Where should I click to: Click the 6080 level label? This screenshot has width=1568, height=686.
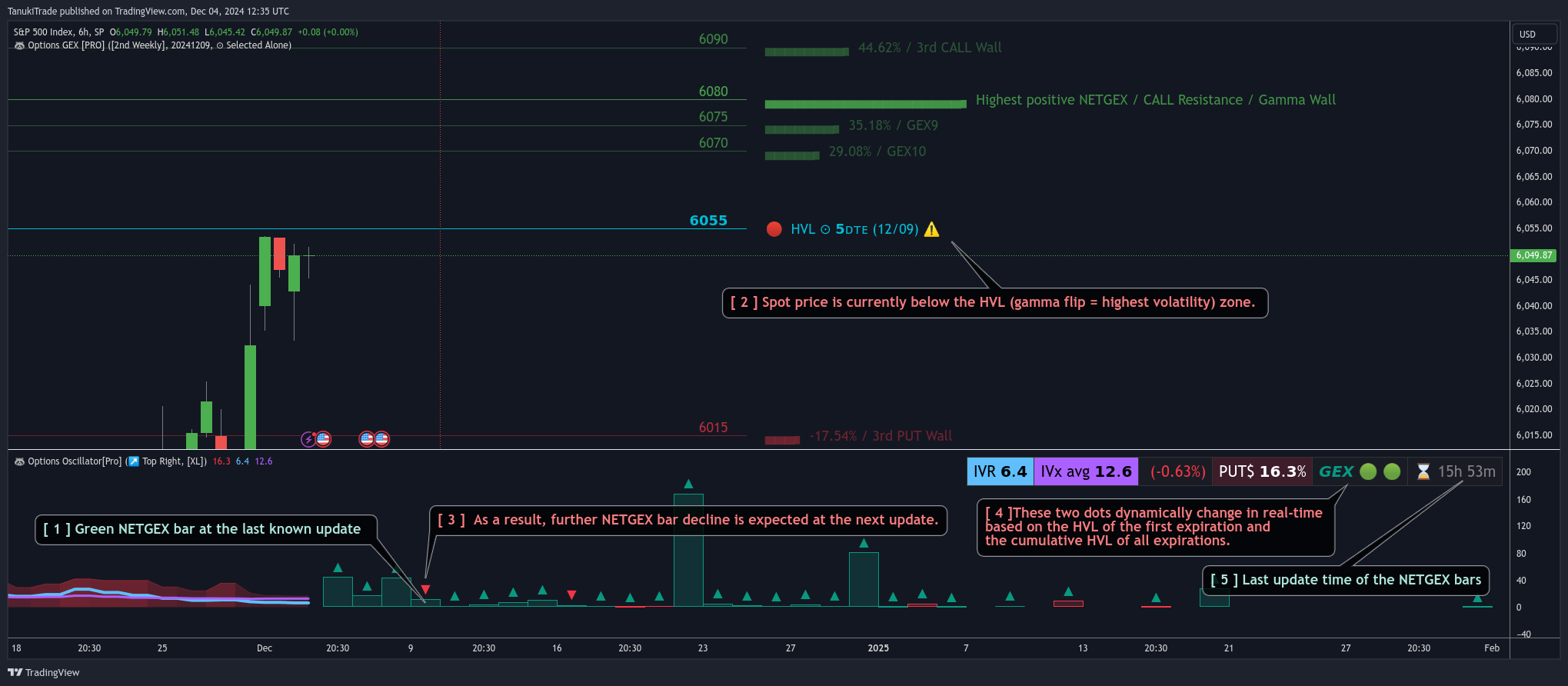pyautogui.click(x=713, y=92)
